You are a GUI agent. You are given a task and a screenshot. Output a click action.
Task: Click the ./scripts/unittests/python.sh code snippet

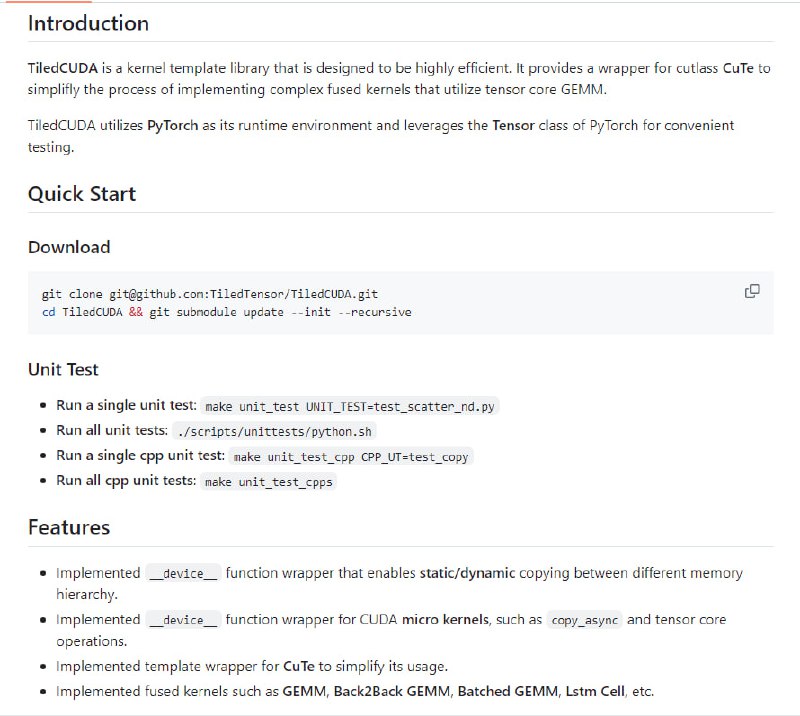click(275, 431)
